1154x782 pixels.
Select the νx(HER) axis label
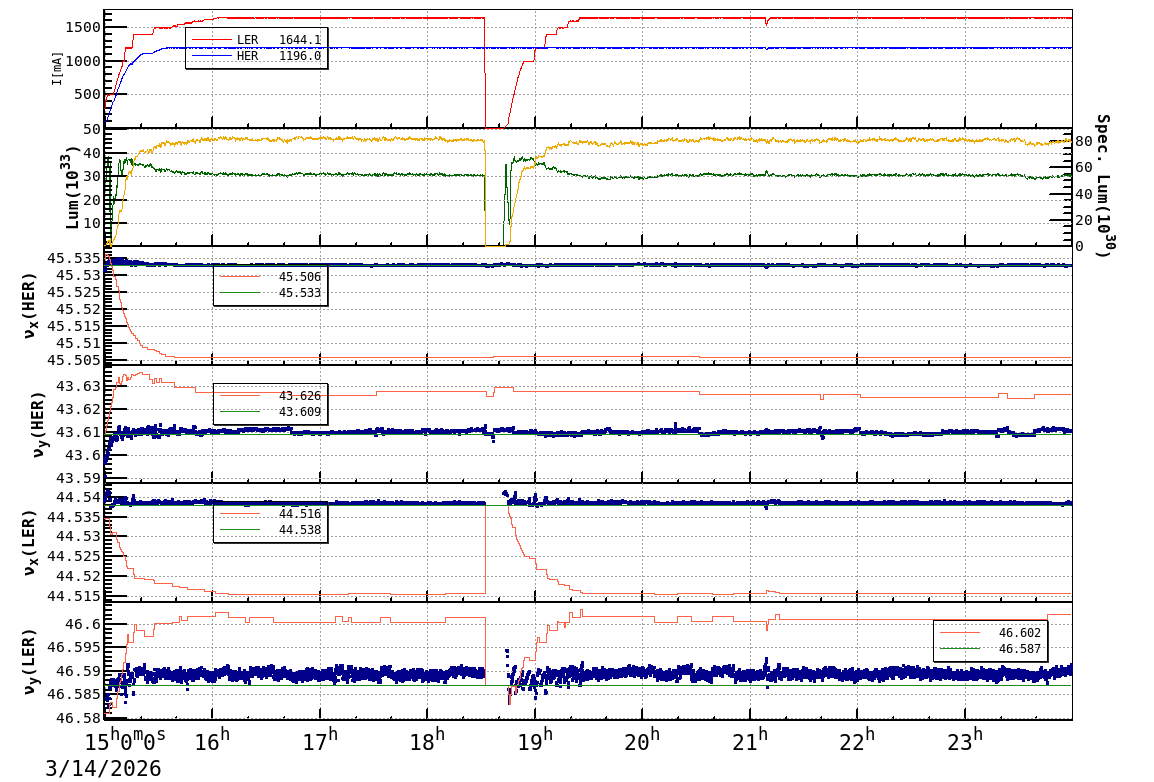pos(29,306)
